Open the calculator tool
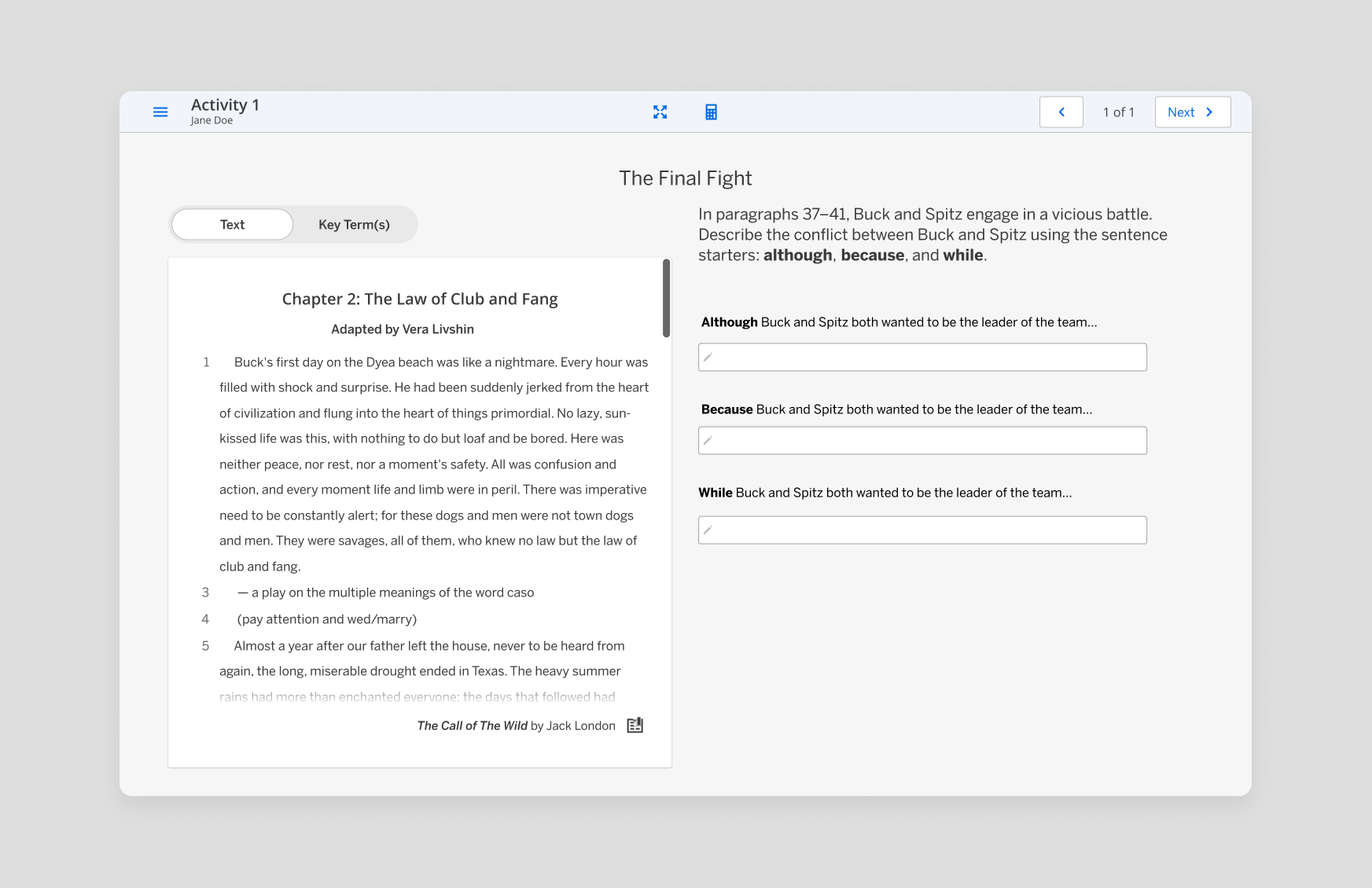The height and width of the screenshot is (888, 1372). (x=711, y=112)
